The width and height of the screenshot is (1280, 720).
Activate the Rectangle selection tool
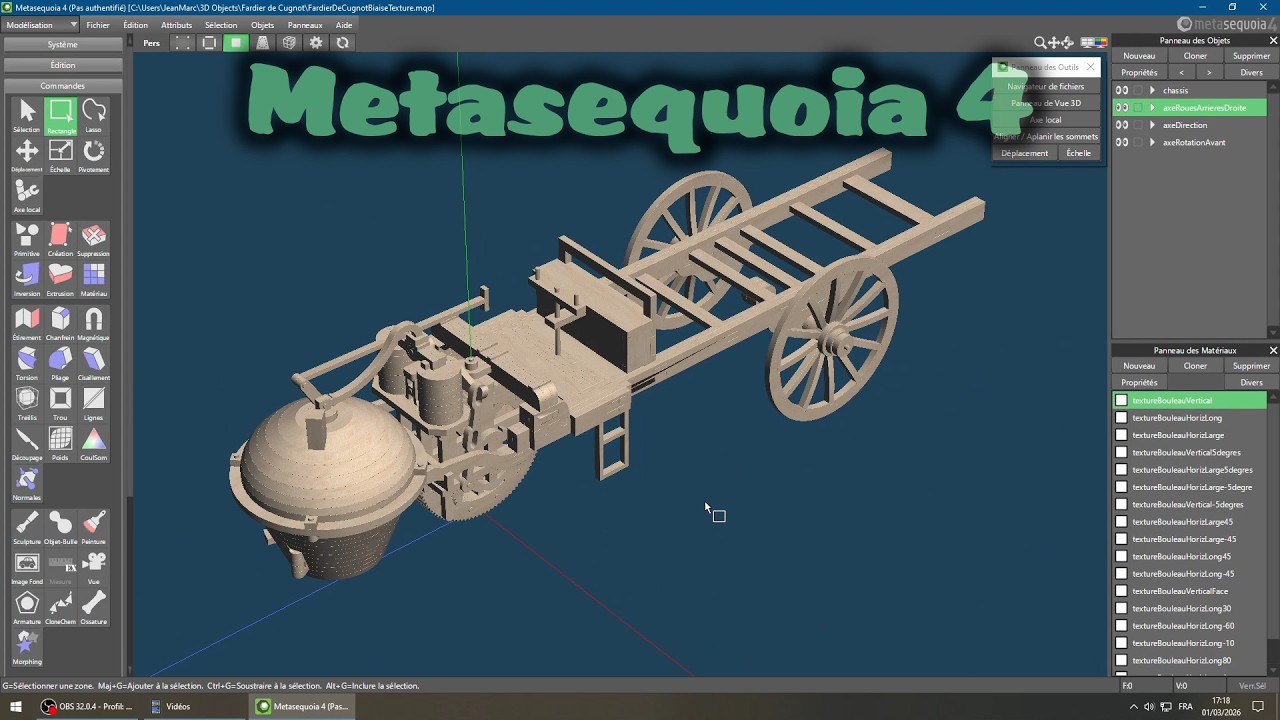pos(61,116)
